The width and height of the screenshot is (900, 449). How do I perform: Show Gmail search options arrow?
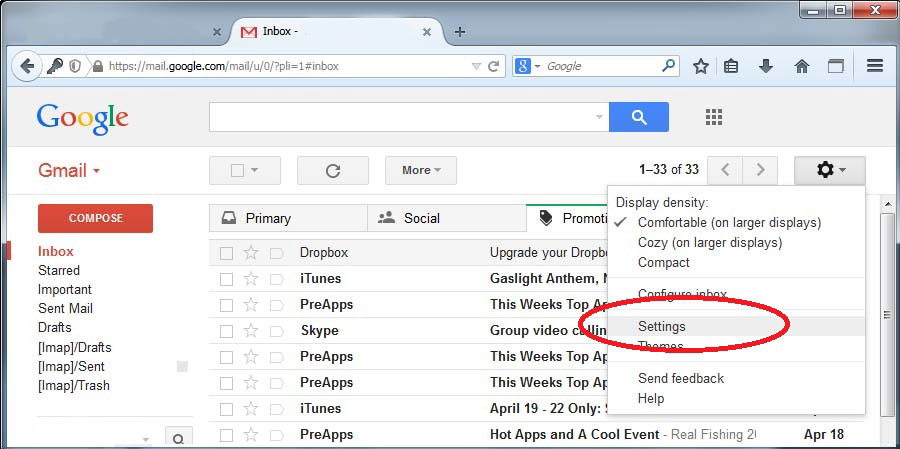click(x=599, y=117)
